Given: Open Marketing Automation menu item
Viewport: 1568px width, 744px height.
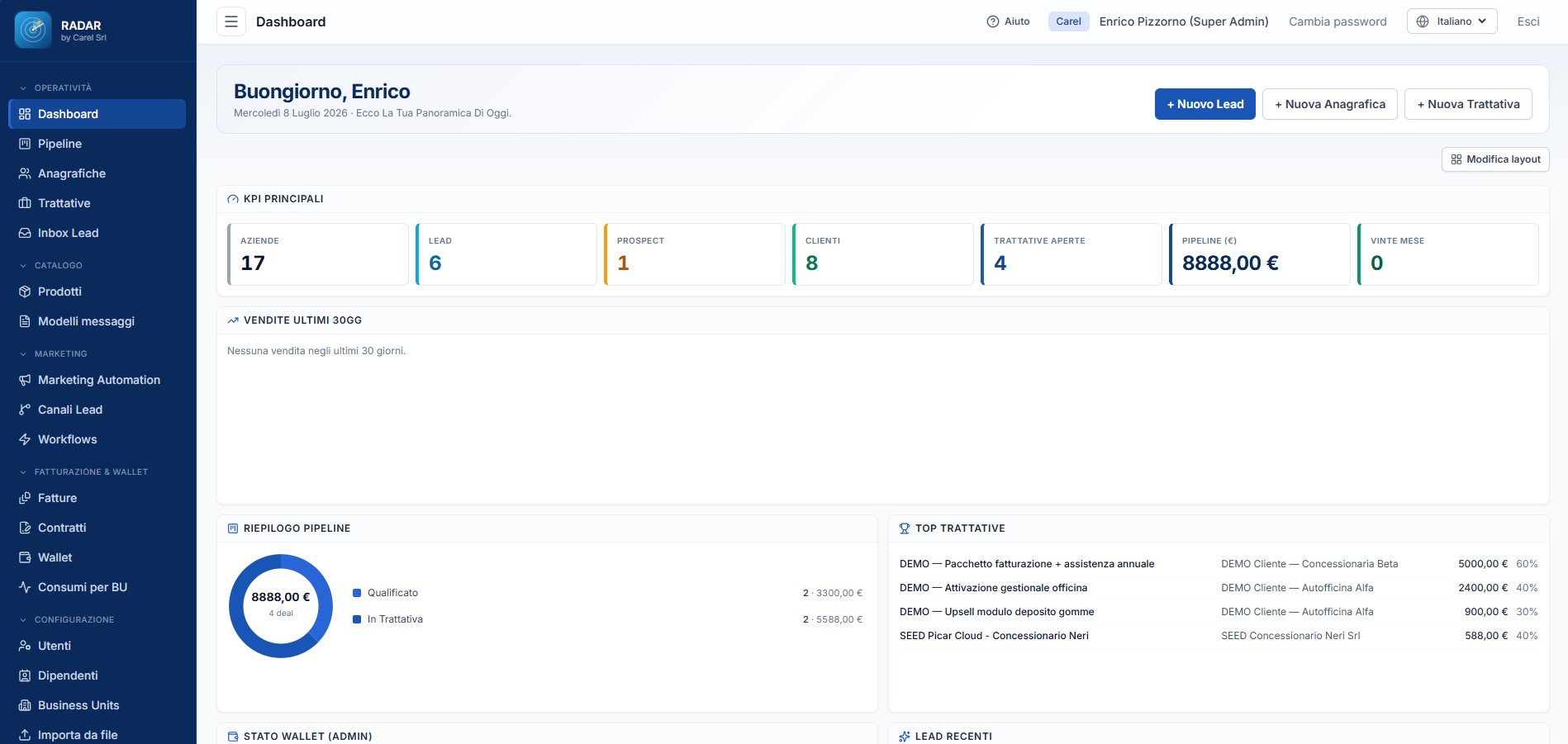Looking at the screenshot, I should click(97, 380).
